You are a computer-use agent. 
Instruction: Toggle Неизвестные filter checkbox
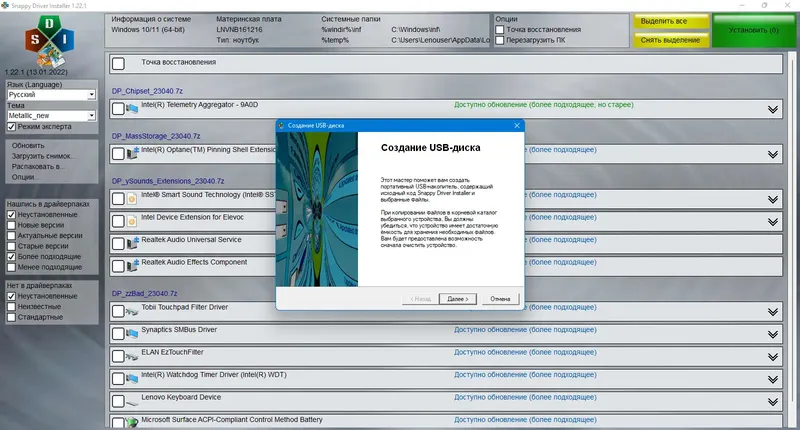pos(11,307)
